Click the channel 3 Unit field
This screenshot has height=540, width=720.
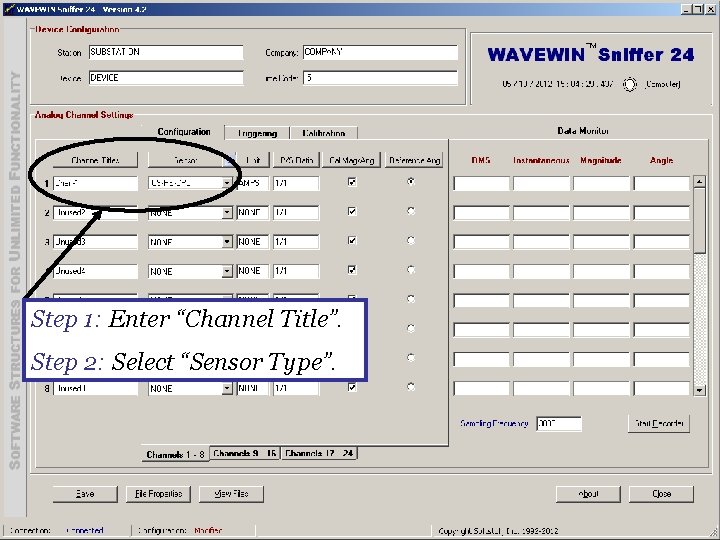[x=253, y=242]
